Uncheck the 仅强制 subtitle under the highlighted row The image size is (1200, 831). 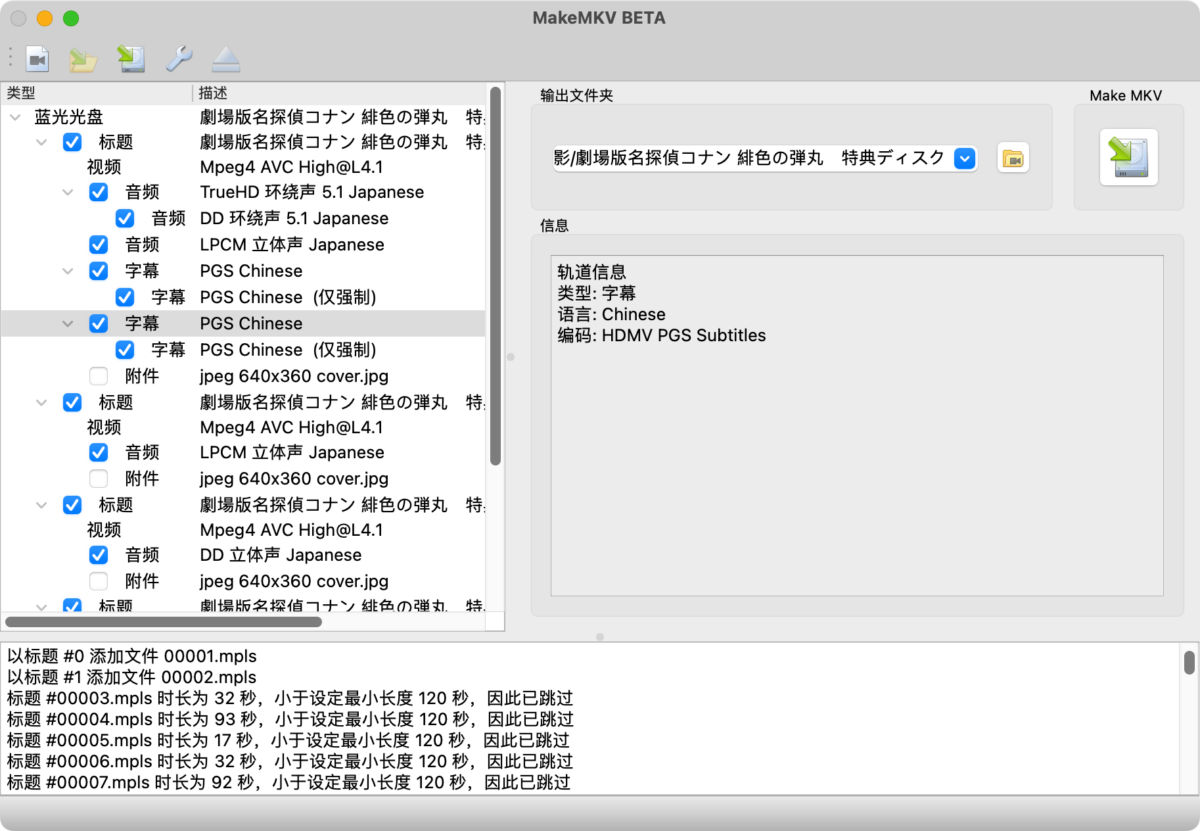point(125,350)
